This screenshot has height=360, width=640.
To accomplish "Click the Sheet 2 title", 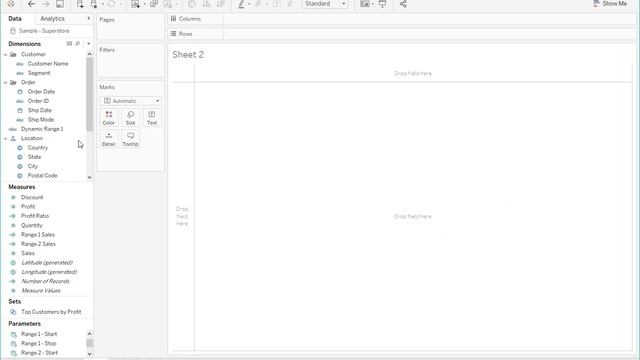I will pyautogui.click(x=188, y=55).
